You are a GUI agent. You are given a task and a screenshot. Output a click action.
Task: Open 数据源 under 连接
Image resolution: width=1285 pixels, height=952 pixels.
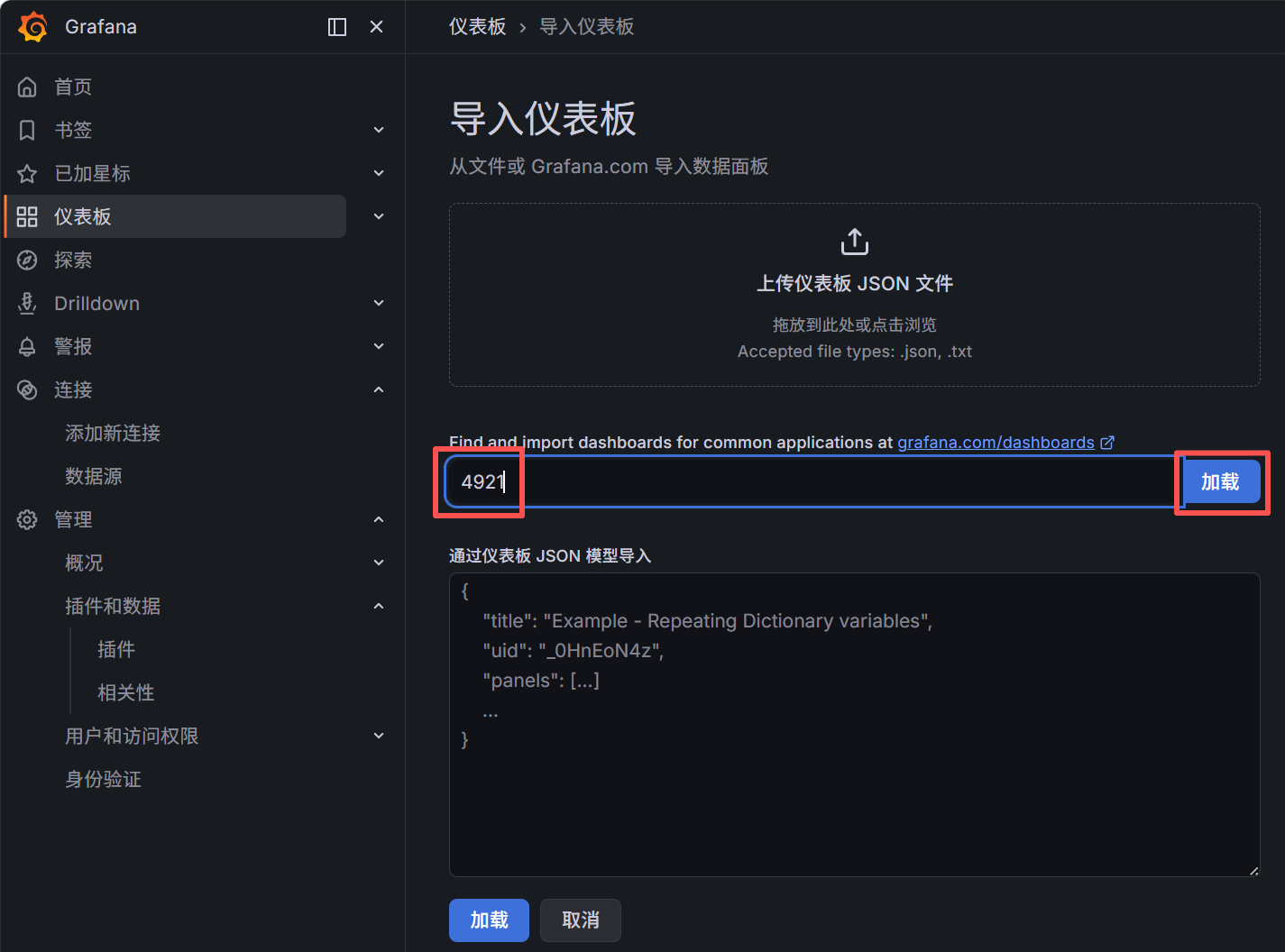click(x=94, y=476)
